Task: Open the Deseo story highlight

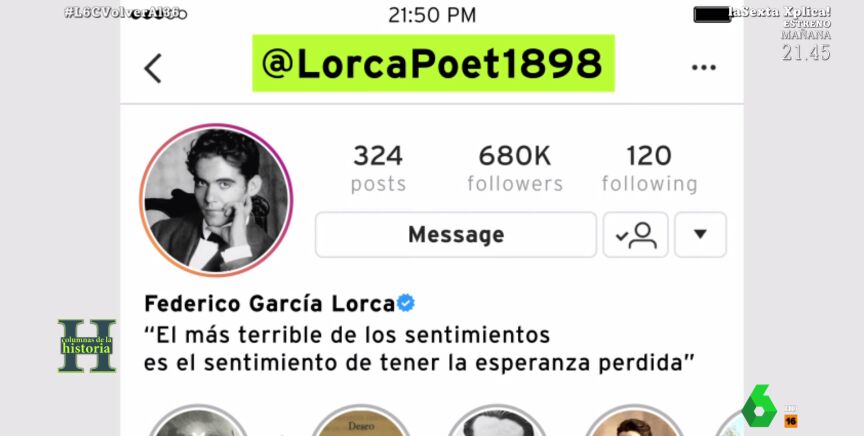Action: pyautogui.click(x=361, y=422)
